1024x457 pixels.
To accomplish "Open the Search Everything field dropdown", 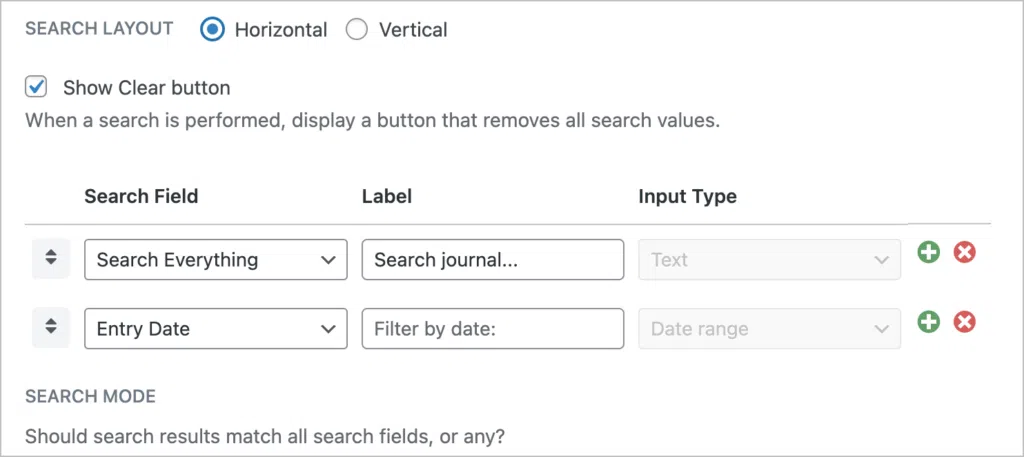I will pos(216,260).
